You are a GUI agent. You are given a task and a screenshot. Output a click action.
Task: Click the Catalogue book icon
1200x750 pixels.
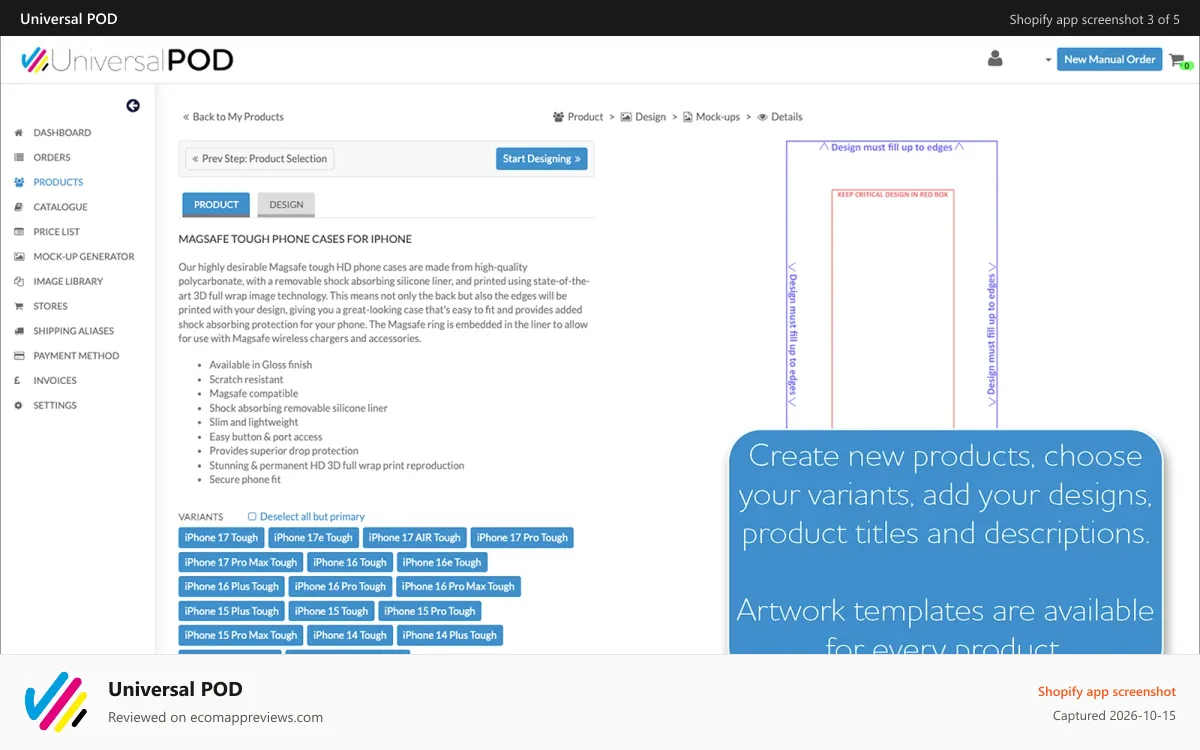pyautogui.click(x=18, y=207)
